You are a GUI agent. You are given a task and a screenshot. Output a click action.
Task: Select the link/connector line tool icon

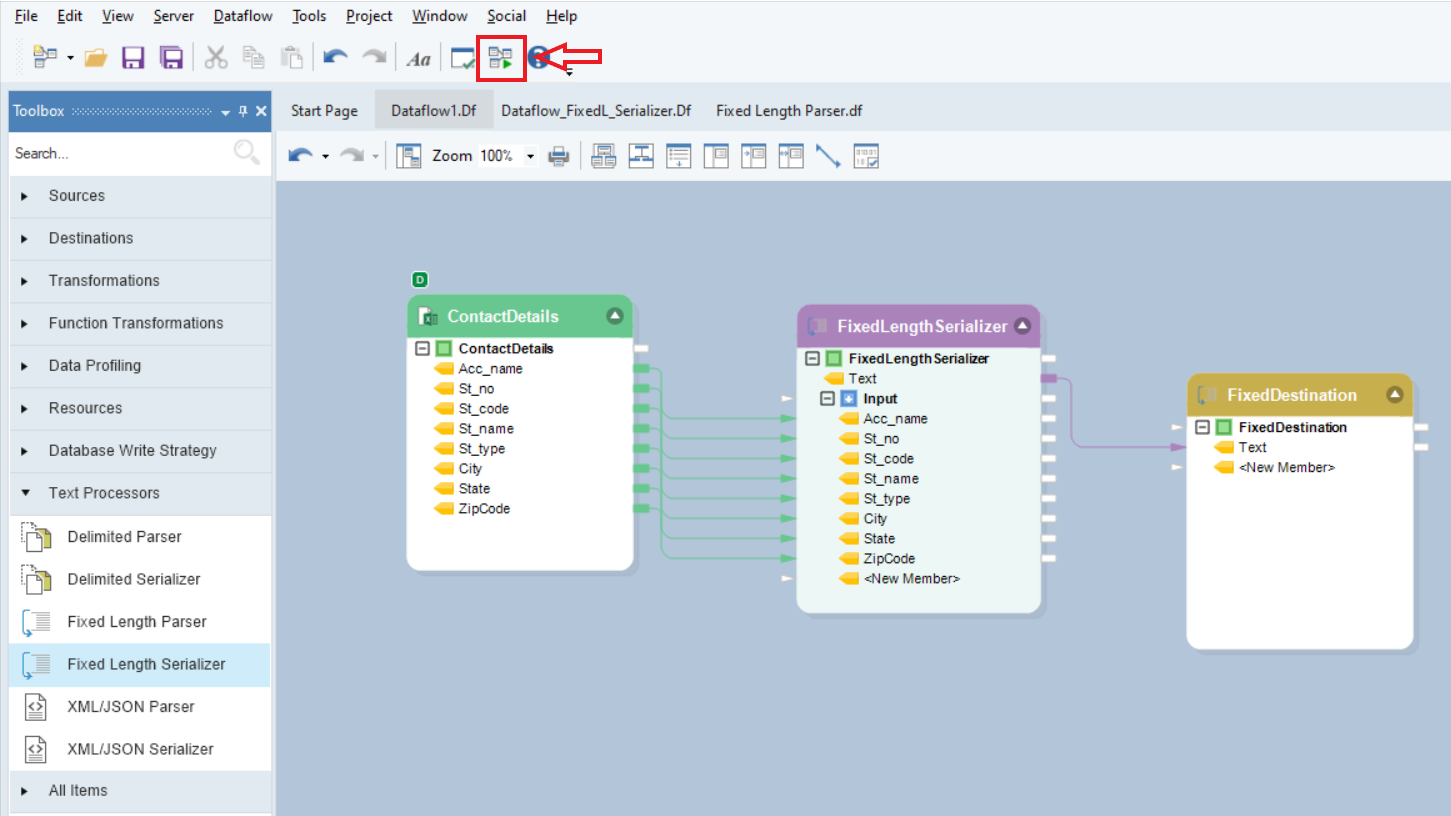click(x=828, y=156)
